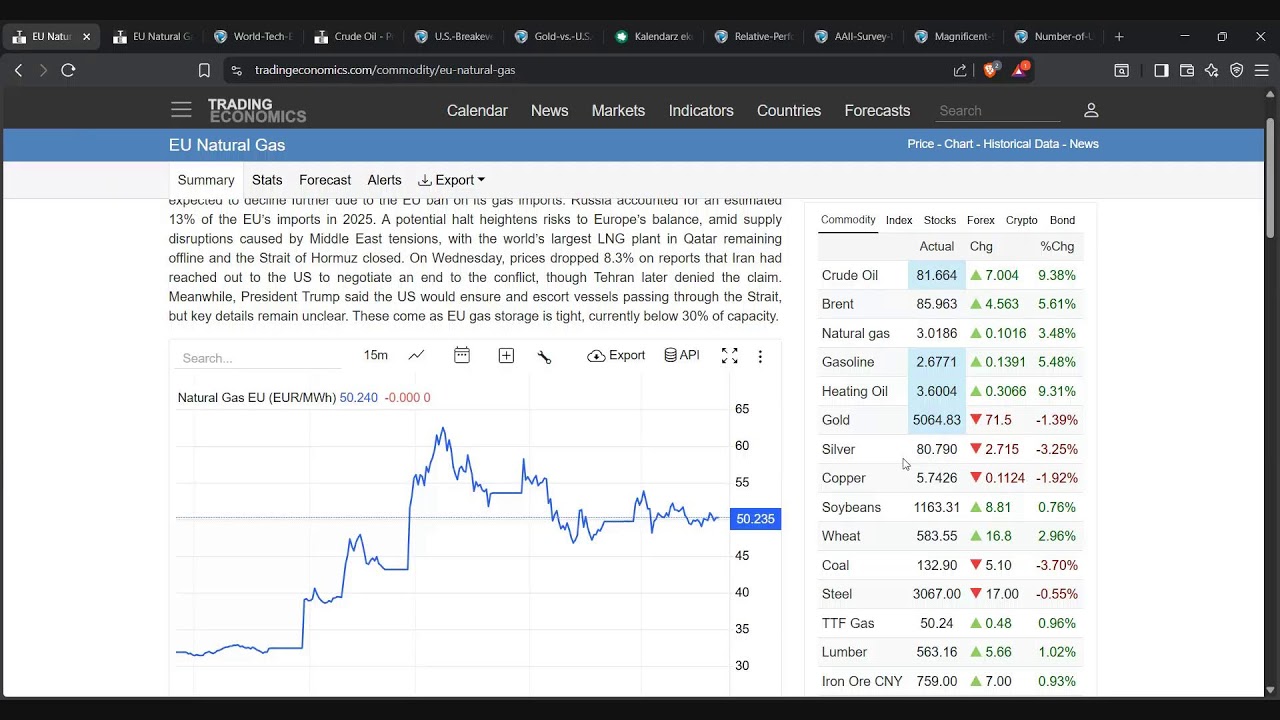Viewport: 1280px width, 720px height.
Task: Open chart date range calendar icon
Action: point(461,355)
